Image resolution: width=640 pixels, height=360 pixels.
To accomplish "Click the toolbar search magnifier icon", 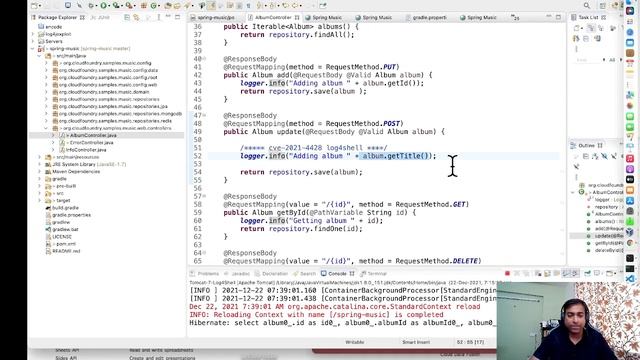I will 587,5.
